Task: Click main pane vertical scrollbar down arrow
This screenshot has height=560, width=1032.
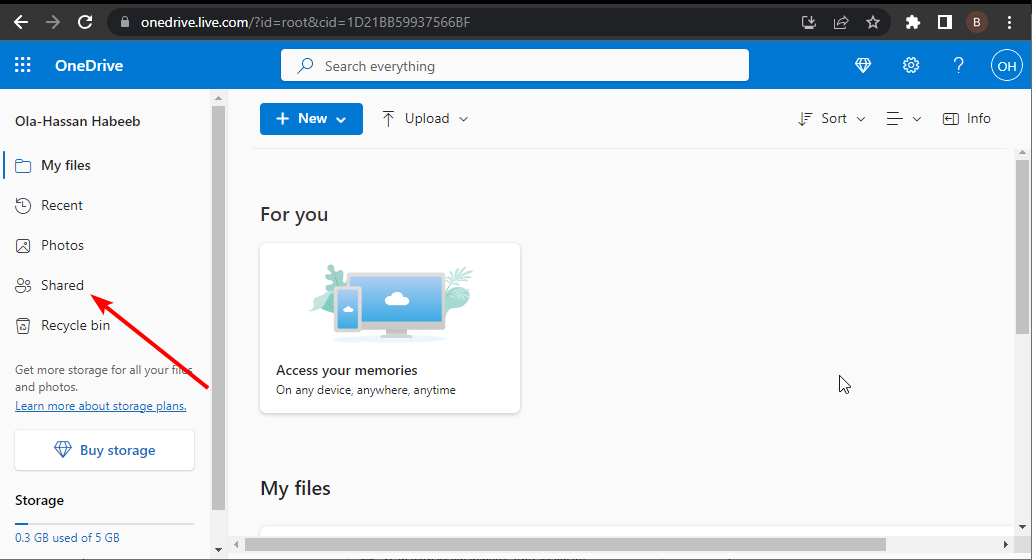Action: (x=1022, y=526)
